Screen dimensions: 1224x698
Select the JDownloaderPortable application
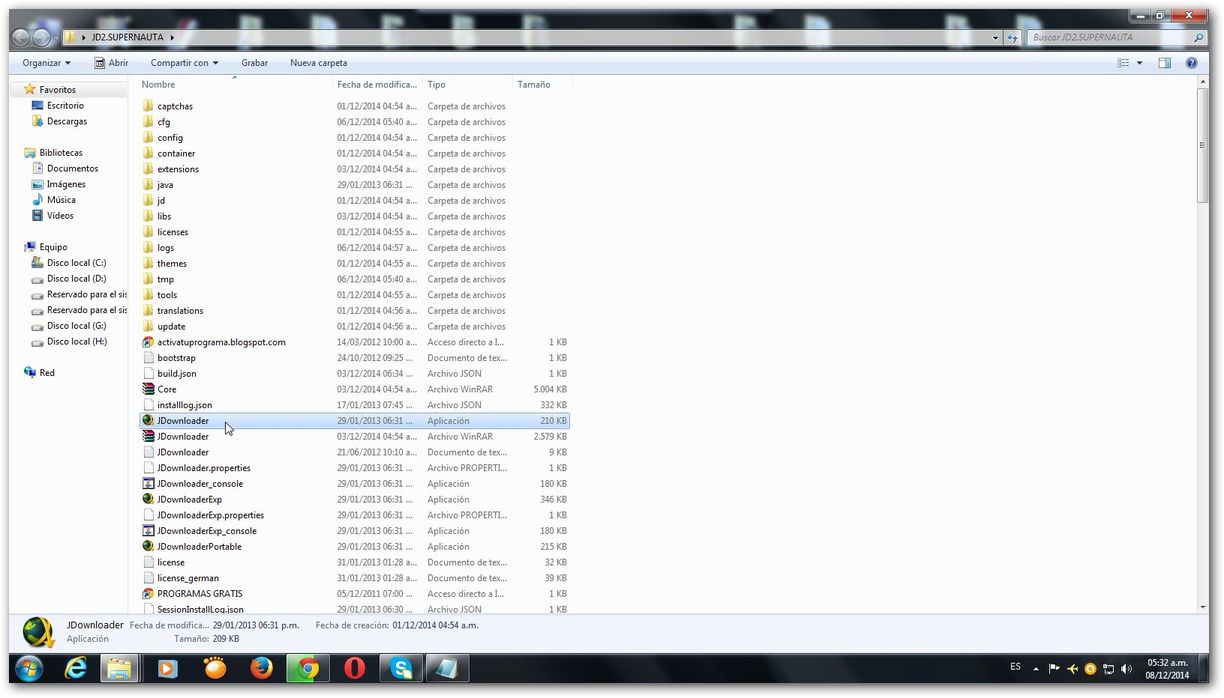pyautogui.click(x=355, y=547)
